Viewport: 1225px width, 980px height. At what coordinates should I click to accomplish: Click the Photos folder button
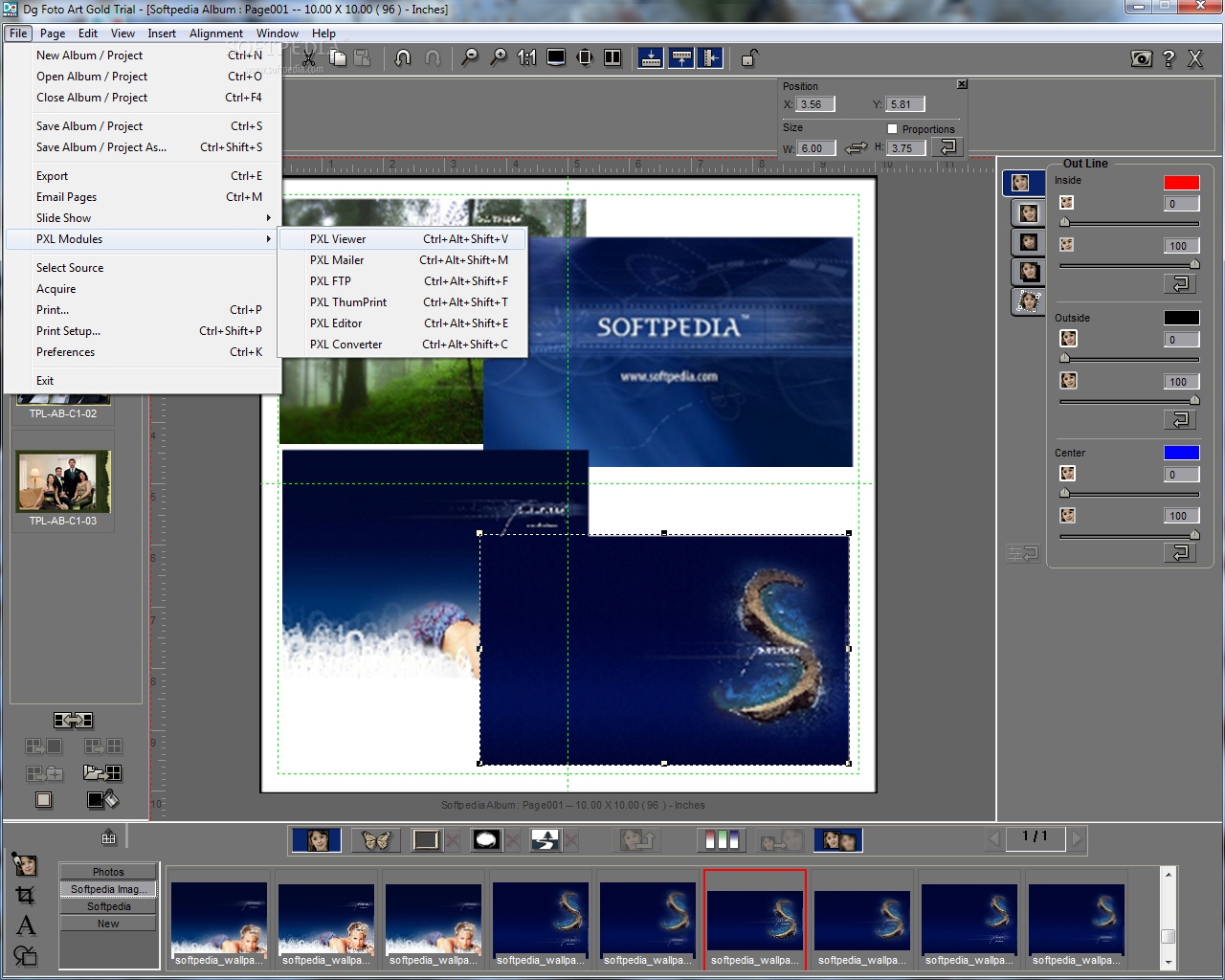point(108,872)
